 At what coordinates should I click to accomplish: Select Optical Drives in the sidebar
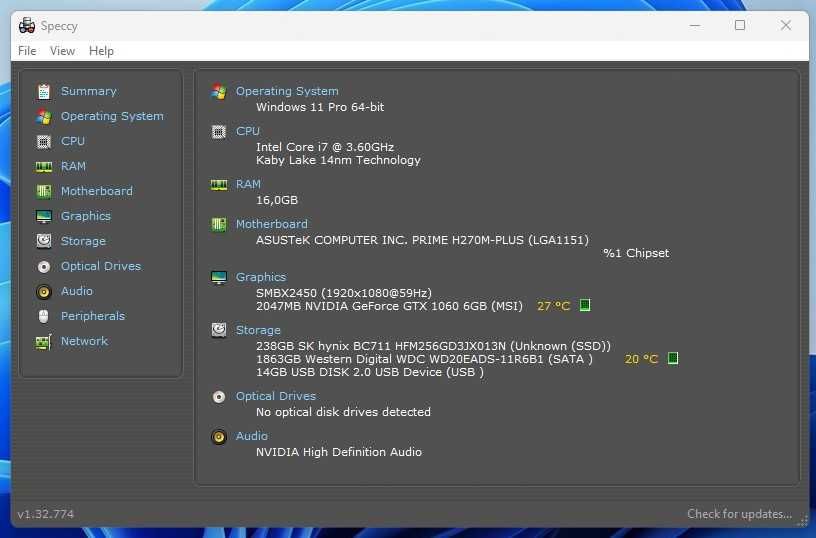(x=101, y=266)
